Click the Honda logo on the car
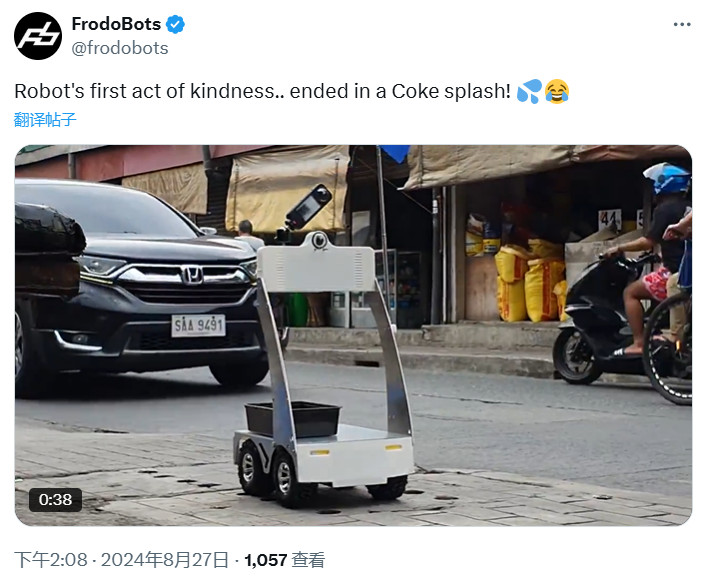709x580 pixels. (x=192, y=274)
